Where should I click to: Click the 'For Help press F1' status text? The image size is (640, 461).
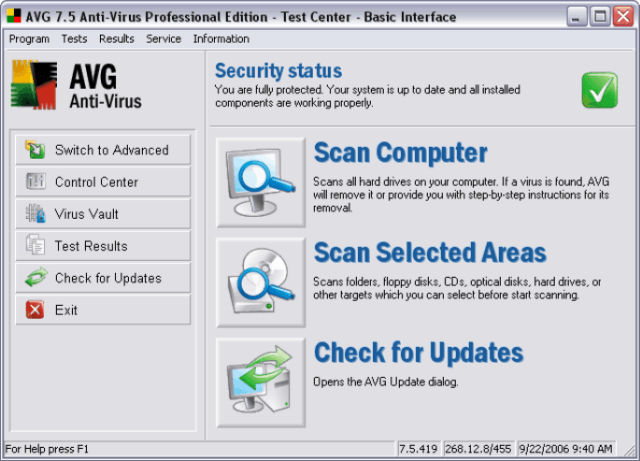pos(47,449)
